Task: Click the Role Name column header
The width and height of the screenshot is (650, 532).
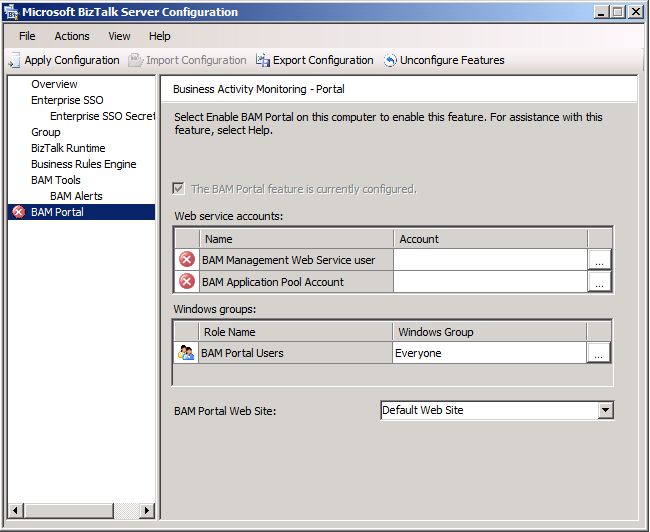Action: click(x=295, y=332)
